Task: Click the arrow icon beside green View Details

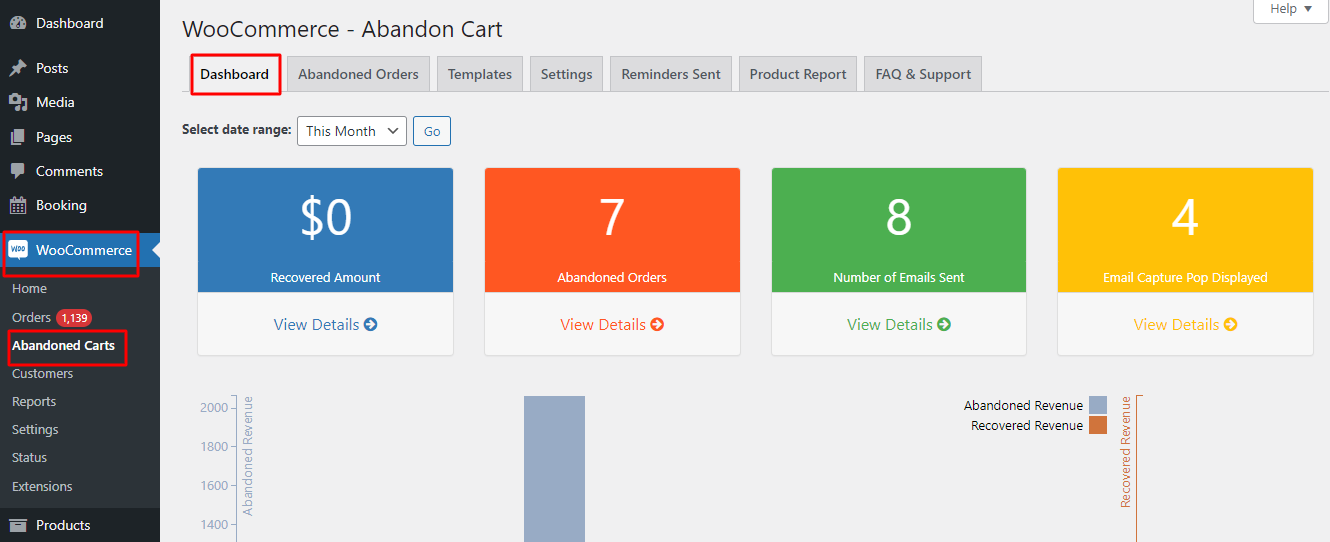Action: tap(944, 324)
